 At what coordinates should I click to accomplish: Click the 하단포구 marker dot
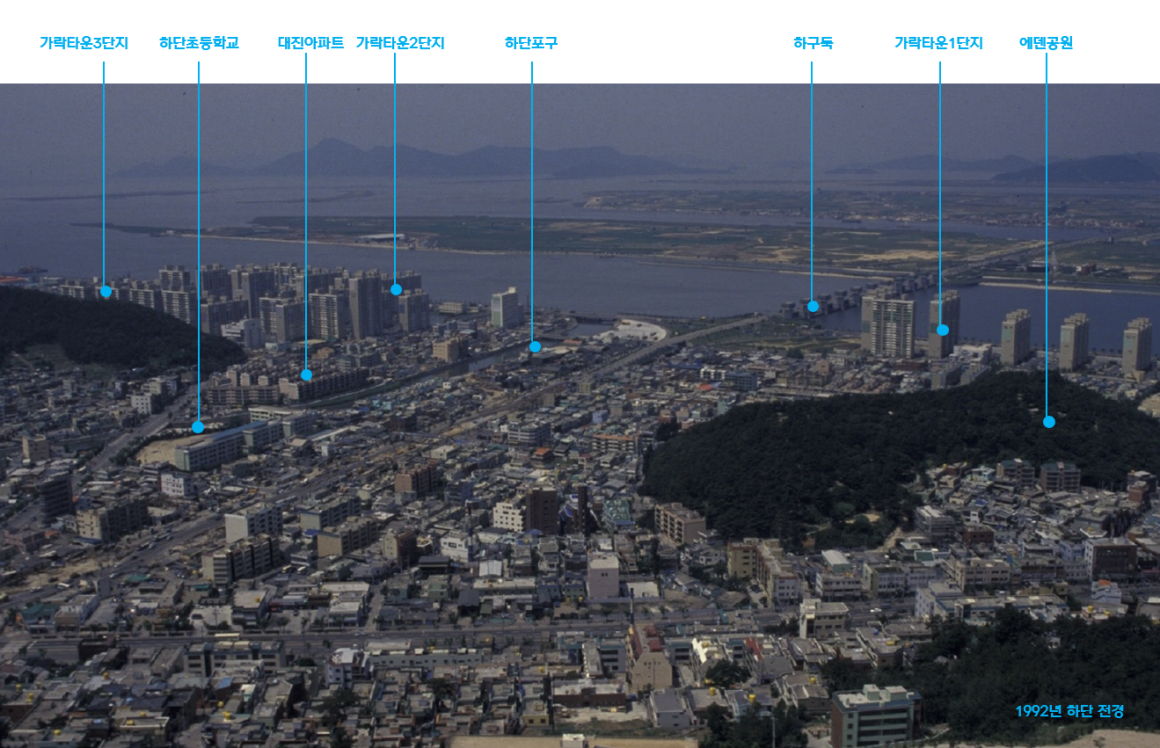pos(534,347)
